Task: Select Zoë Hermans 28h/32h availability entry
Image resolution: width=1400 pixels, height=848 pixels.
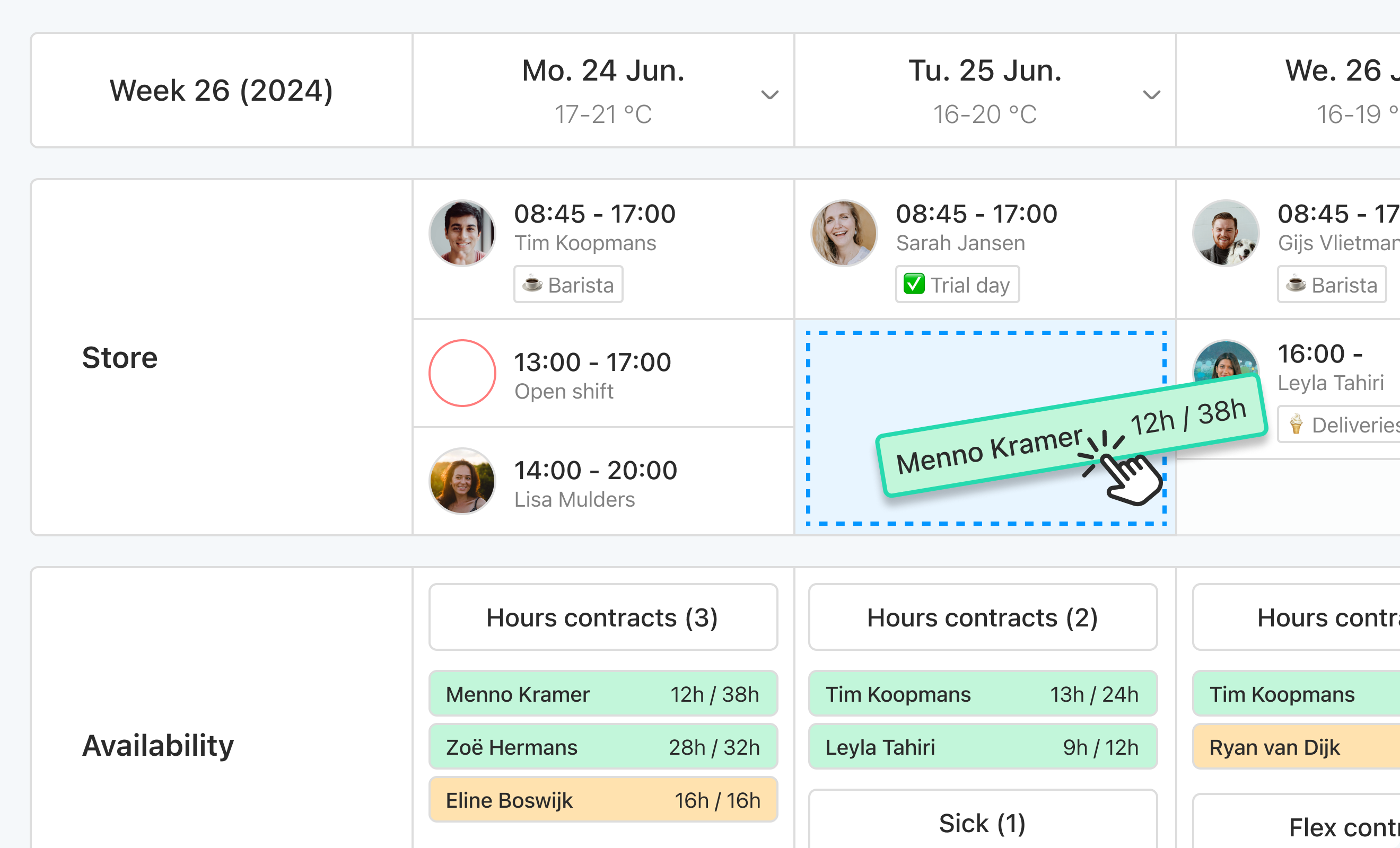Action: (x=603, y=747)
